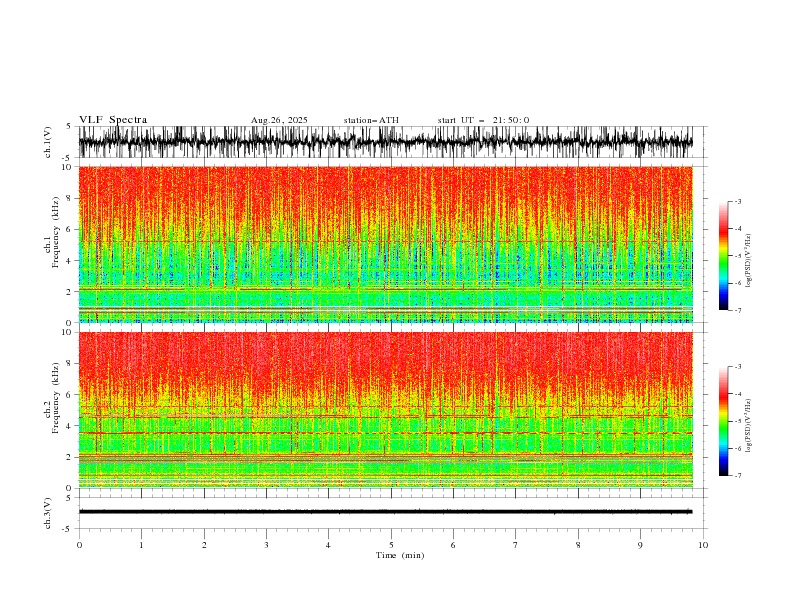Click the ch.1 Frequency (kHz) axis label
The height and width of the screenshot is (612, 792).
(x=52, y=232)
